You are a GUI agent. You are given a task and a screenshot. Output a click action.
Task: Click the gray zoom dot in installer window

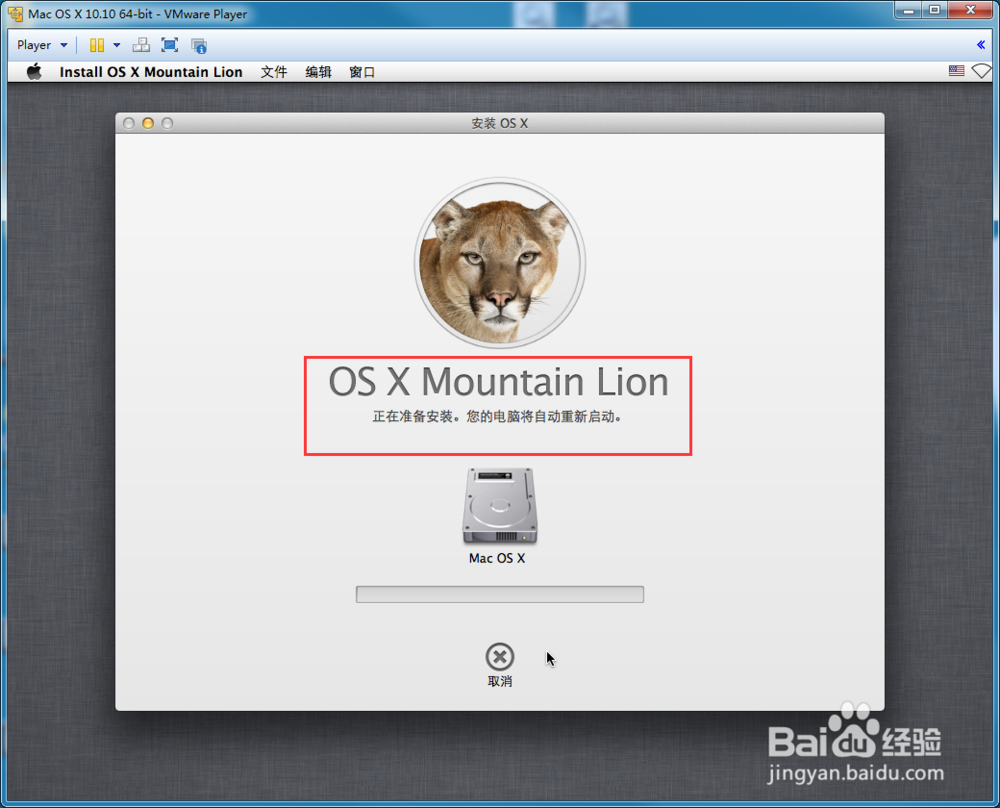[x=167, y=123]
